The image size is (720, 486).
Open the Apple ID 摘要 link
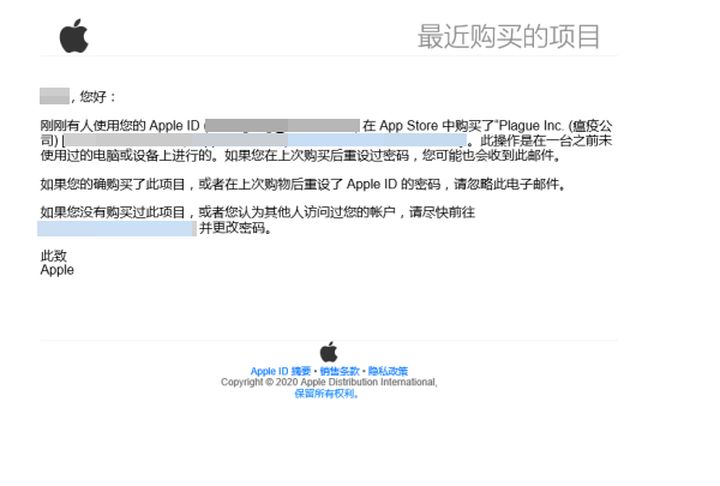click(x=281, y=371)
